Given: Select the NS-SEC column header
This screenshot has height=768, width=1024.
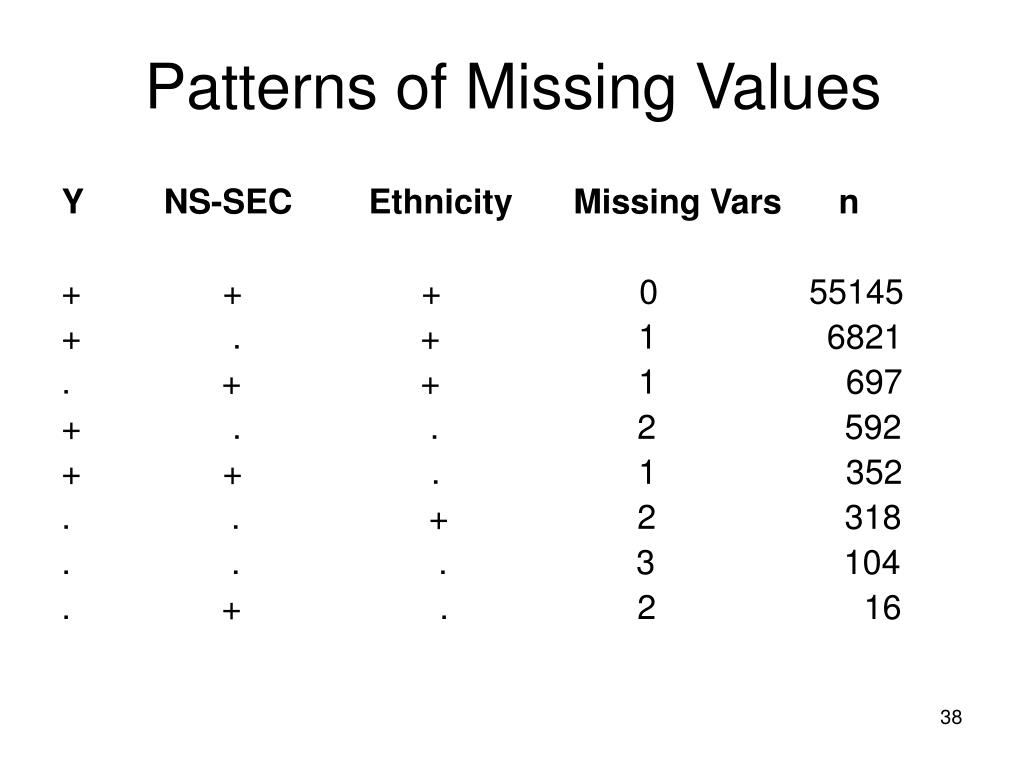Looking at the screenshot, I should [228, 203].
